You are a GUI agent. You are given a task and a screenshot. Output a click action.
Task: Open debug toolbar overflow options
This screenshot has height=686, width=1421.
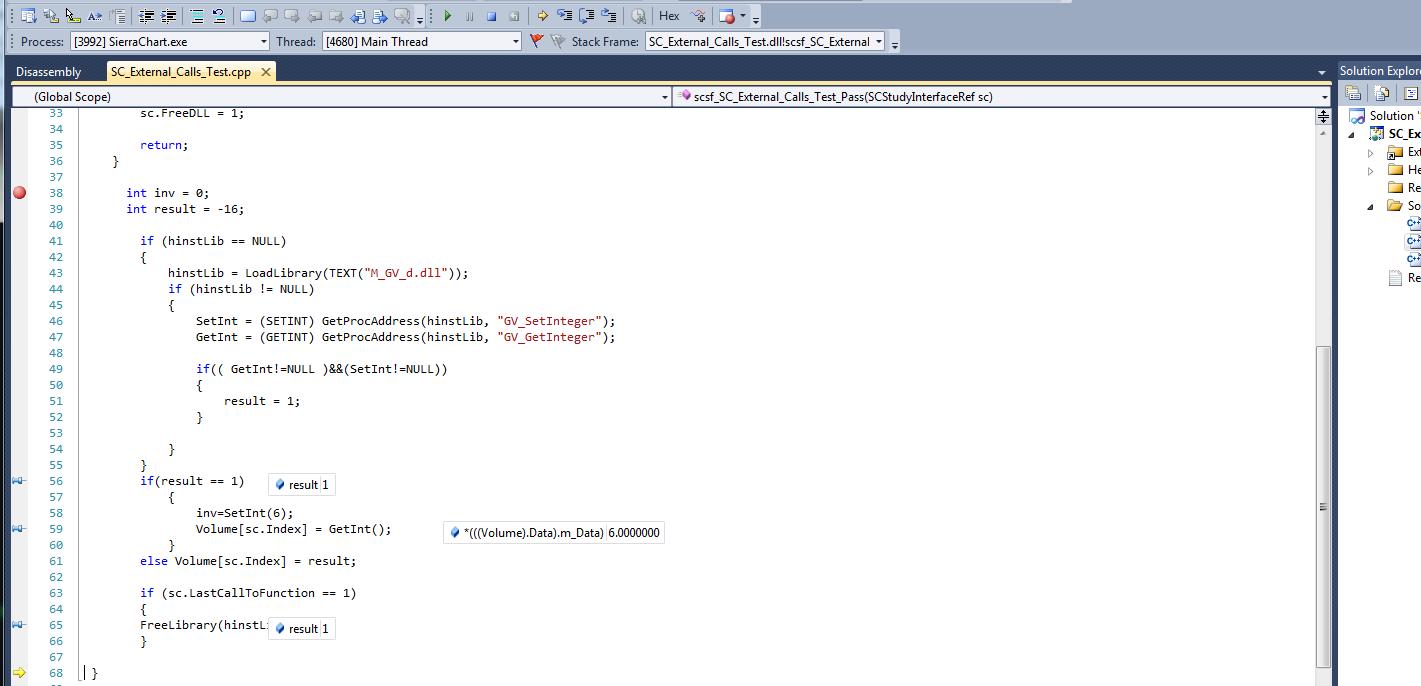(x=755, y=18)
